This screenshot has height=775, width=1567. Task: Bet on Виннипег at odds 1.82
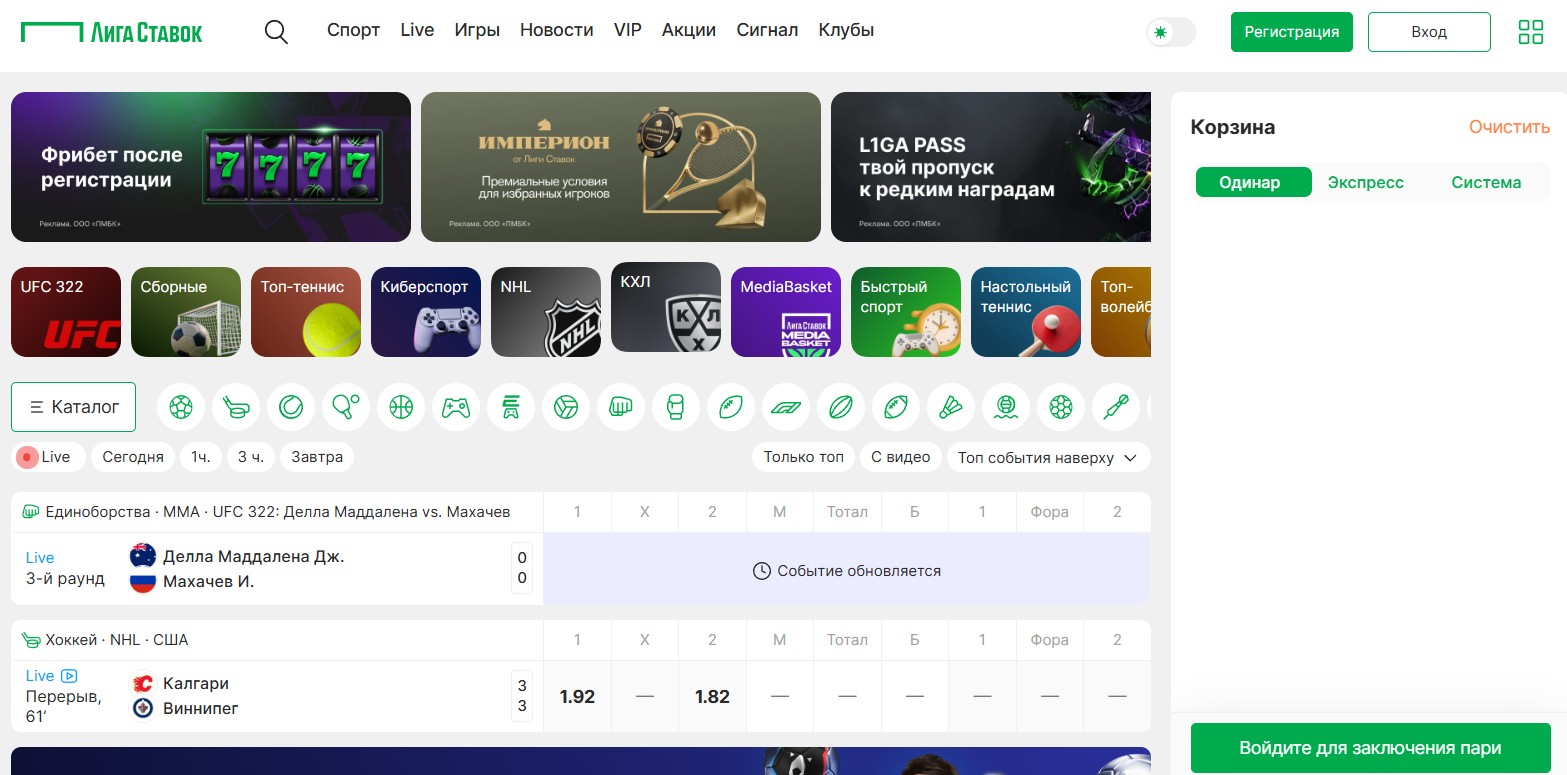click(712, 697)
